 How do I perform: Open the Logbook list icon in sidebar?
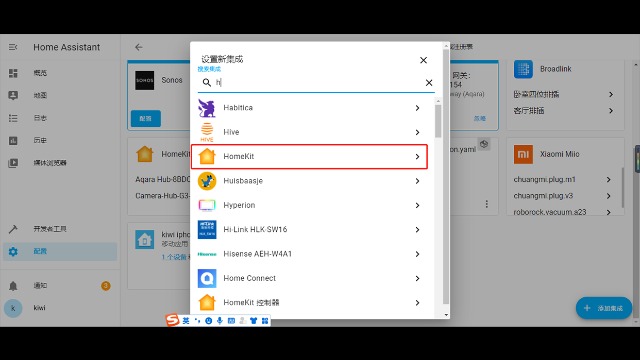pos(13,118)
